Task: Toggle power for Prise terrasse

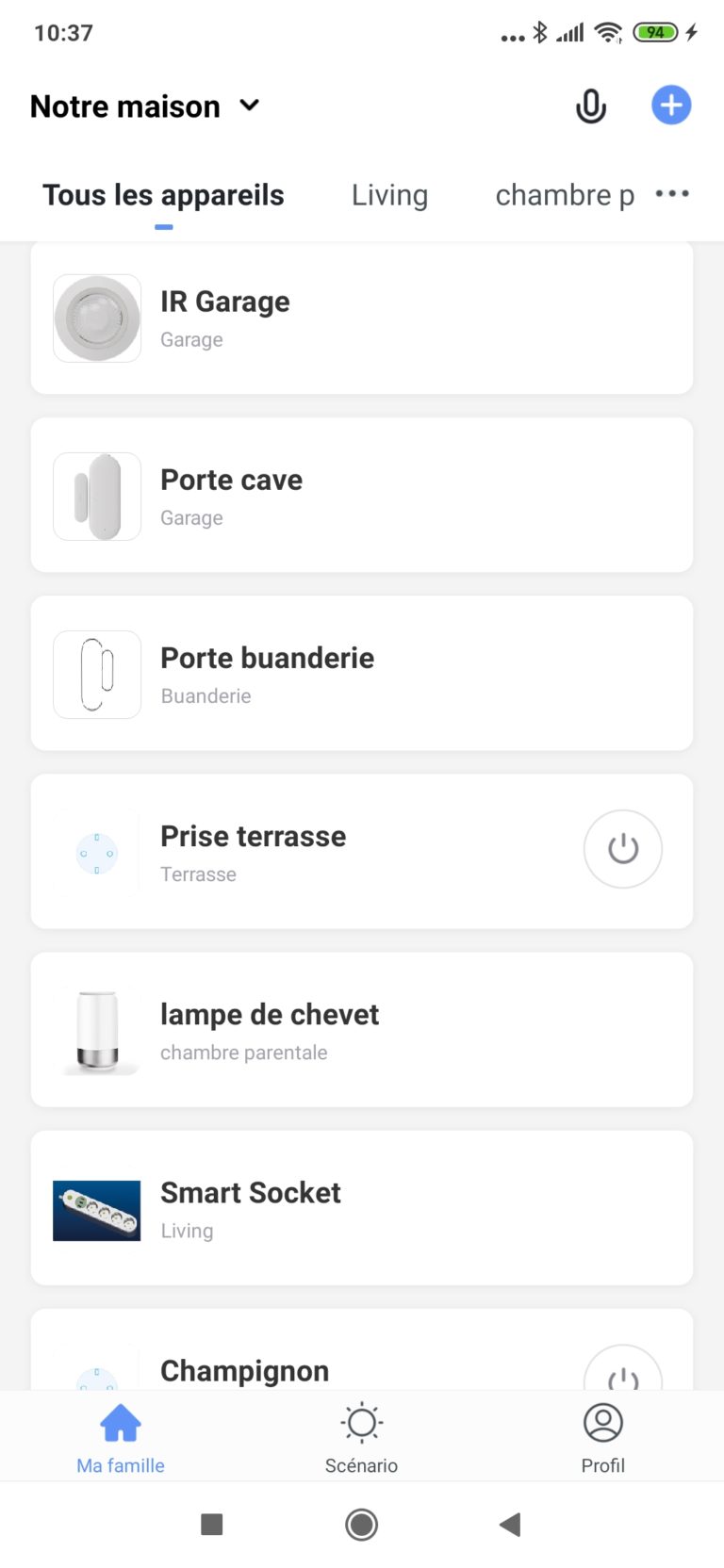Action: [622, 849]
